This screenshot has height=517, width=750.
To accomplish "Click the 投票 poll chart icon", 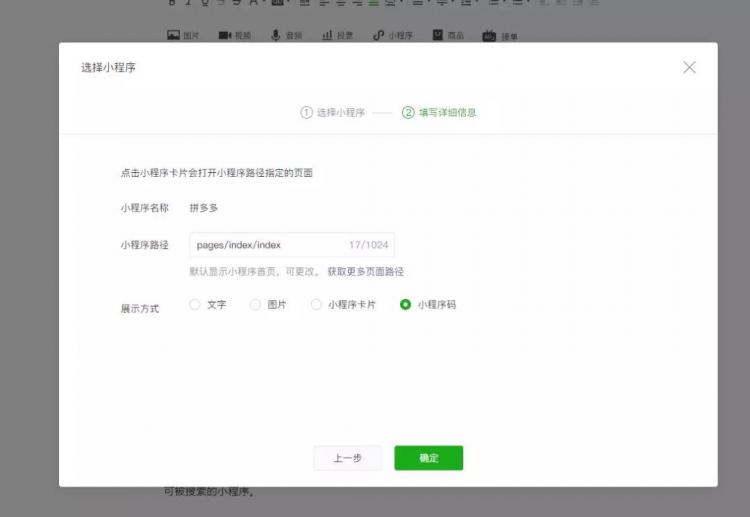I will (327, 35).
